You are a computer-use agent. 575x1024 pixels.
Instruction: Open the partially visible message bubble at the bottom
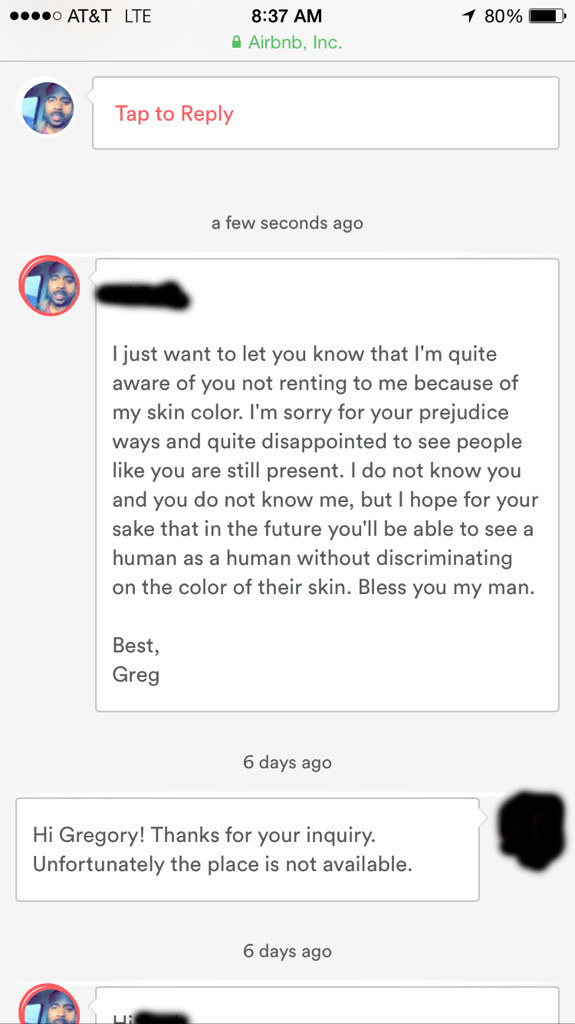coord(327,1006)
